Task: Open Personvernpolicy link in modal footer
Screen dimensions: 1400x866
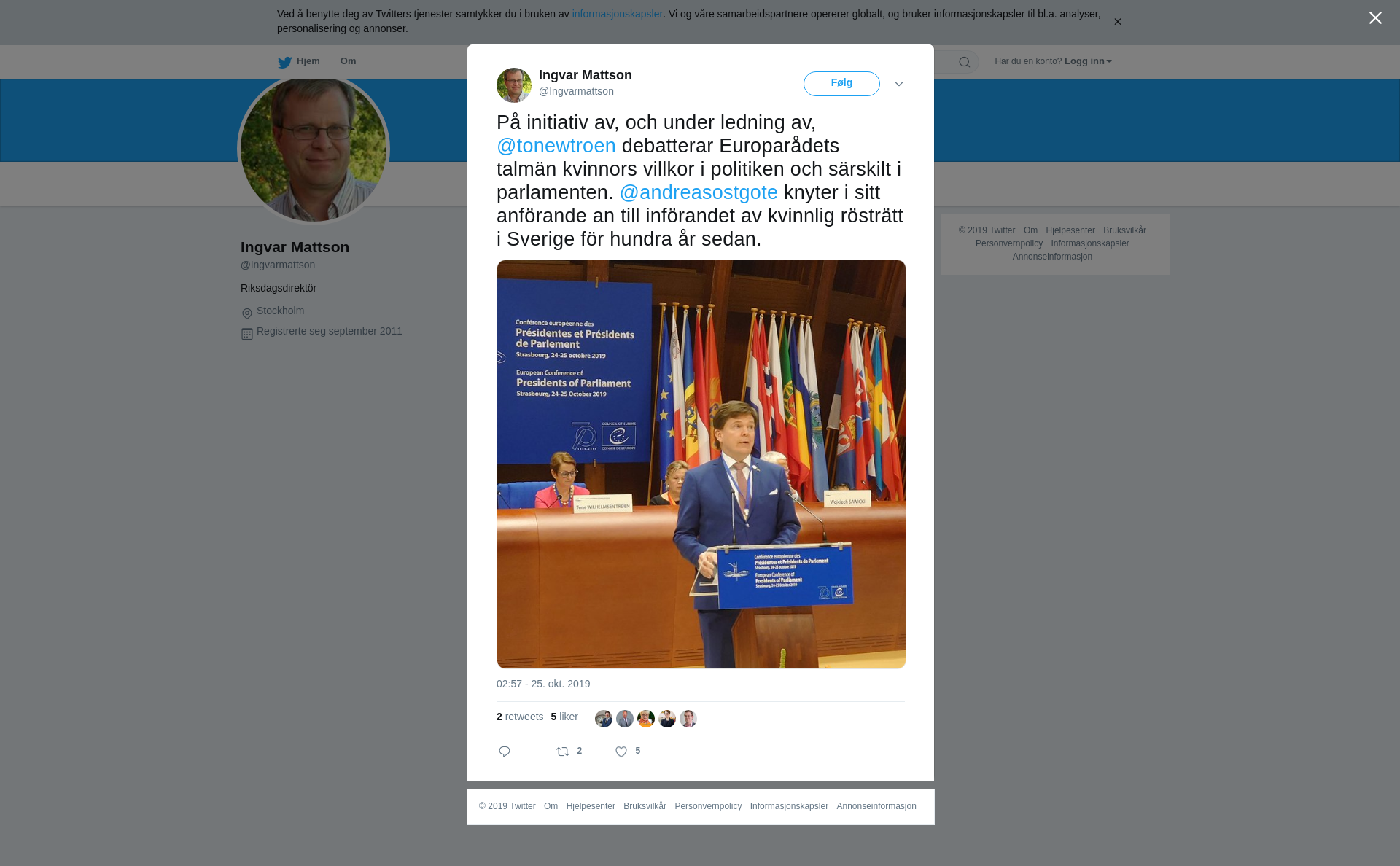Action: (708, 806)
